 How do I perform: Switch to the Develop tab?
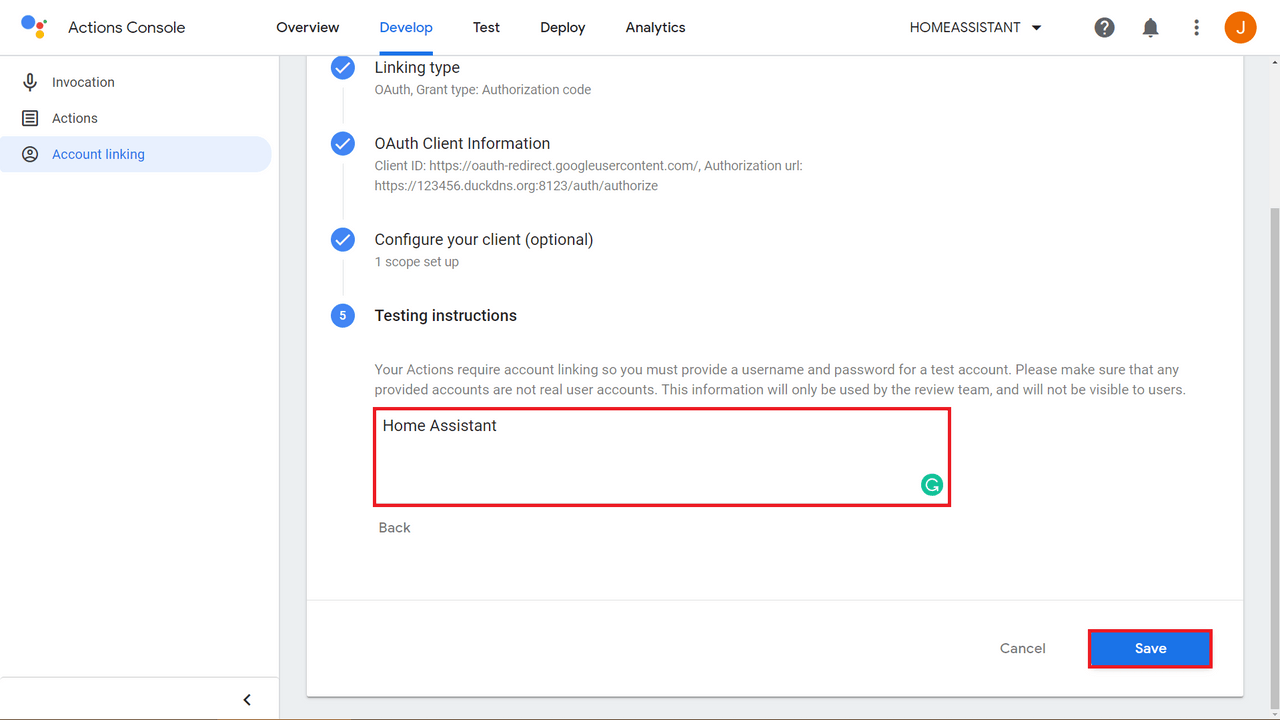tap(406, 28)
